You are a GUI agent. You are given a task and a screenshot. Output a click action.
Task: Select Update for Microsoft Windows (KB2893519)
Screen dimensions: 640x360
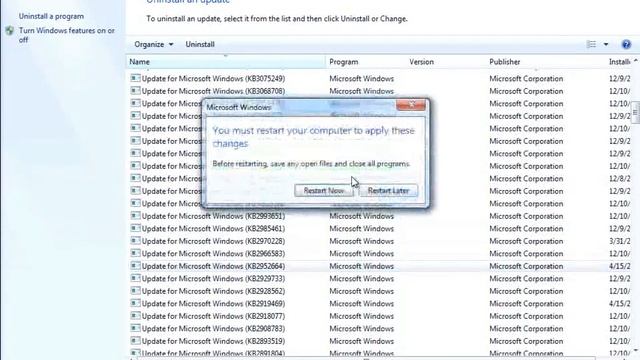click(x=213, y=341)
